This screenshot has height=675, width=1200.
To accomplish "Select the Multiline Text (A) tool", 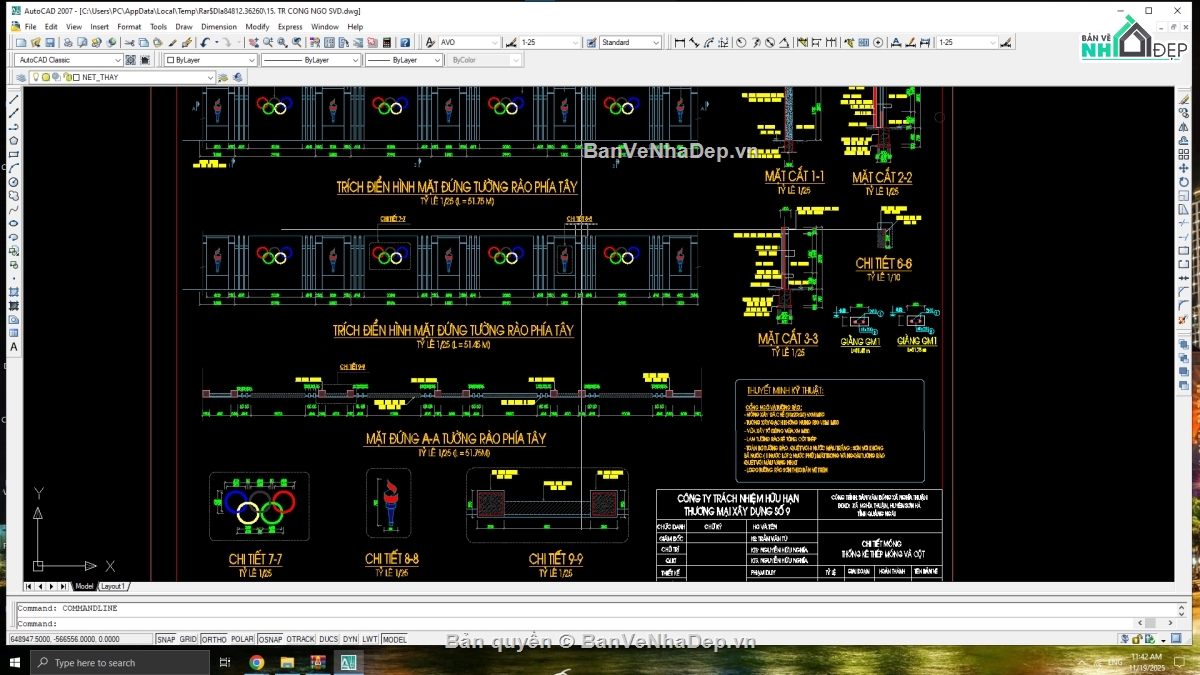I will (x=14, y=347).
